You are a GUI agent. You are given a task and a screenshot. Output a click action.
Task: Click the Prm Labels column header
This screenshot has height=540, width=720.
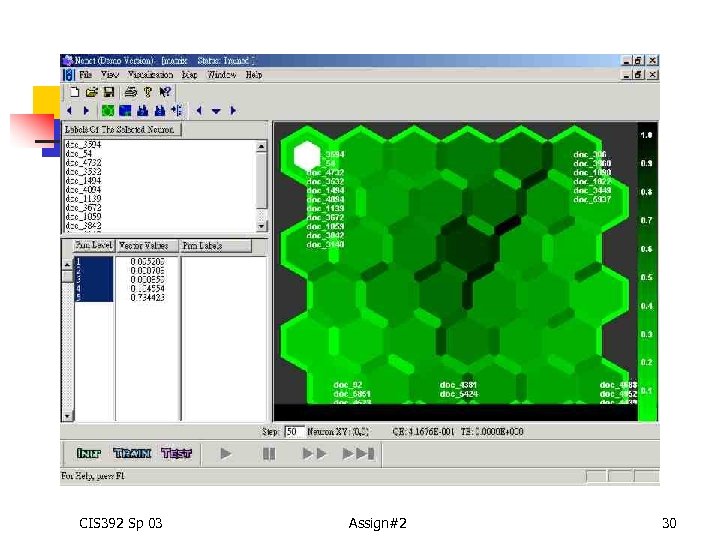pyautogui.click(x=215, y=246)
